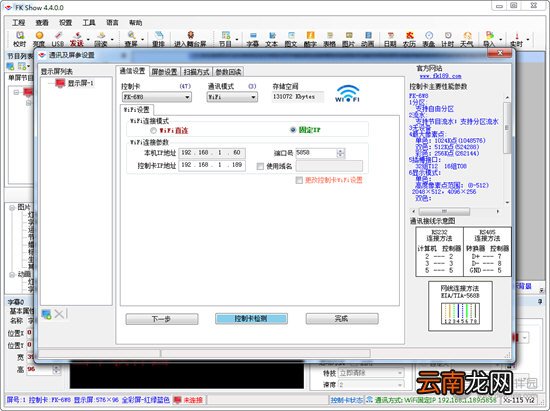Screen dimensions: 550x411
Task: Click the USB export toolbar icon
Action: pyautogui.click(x=58, y=39)
